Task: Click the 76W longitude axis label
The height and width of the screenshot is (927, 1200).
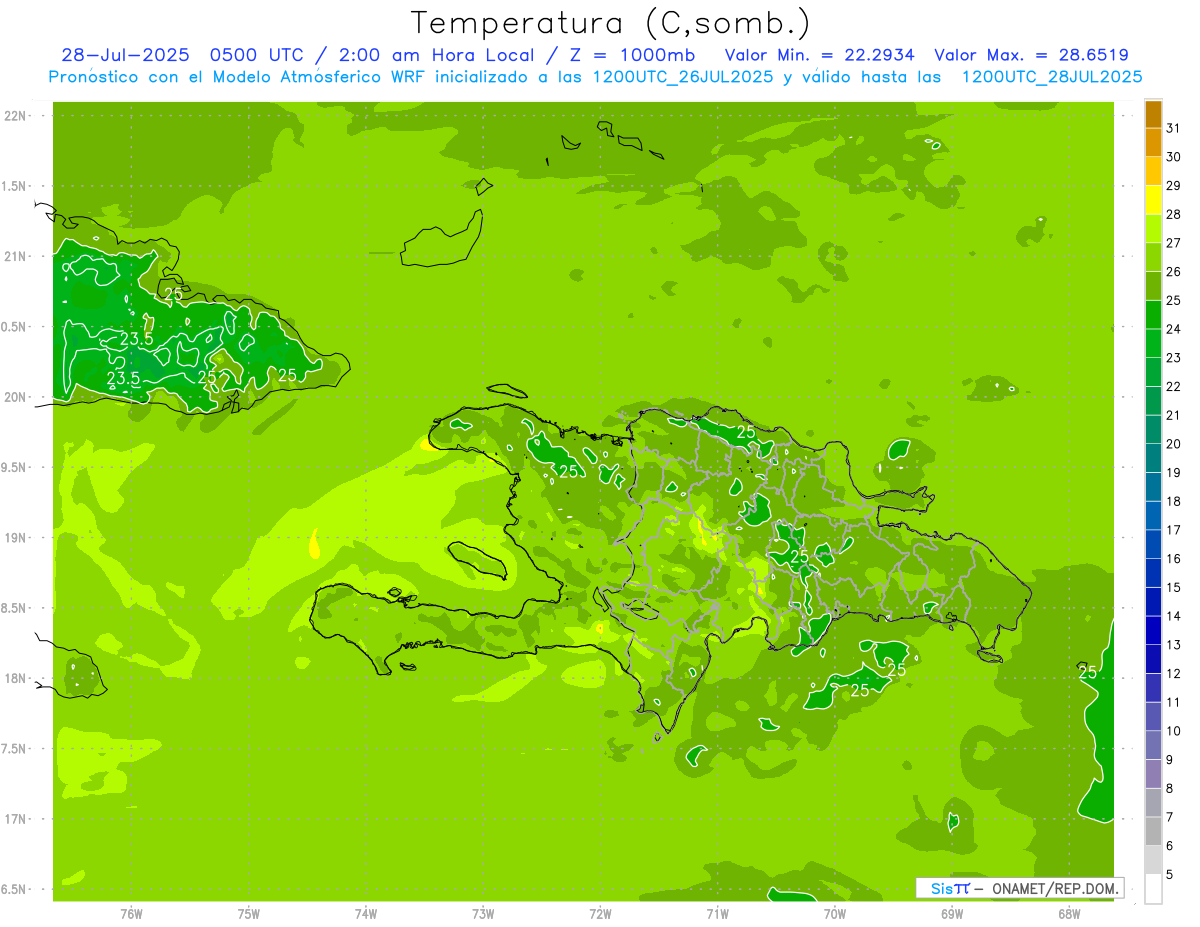Action: coord(131,913)
